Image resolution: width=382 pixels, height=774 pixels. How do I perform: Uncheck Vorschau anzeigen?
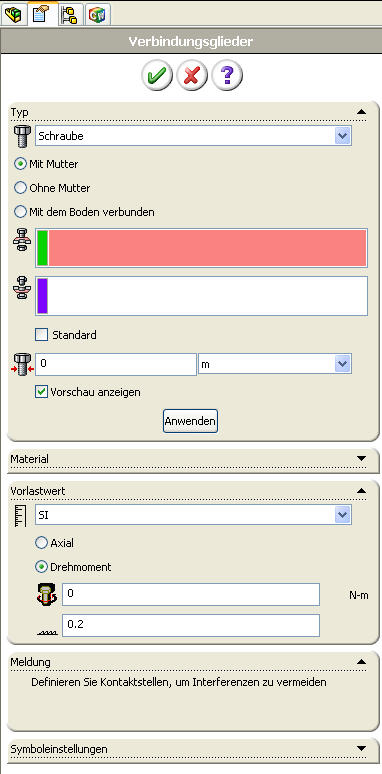(x=42, y=392)
